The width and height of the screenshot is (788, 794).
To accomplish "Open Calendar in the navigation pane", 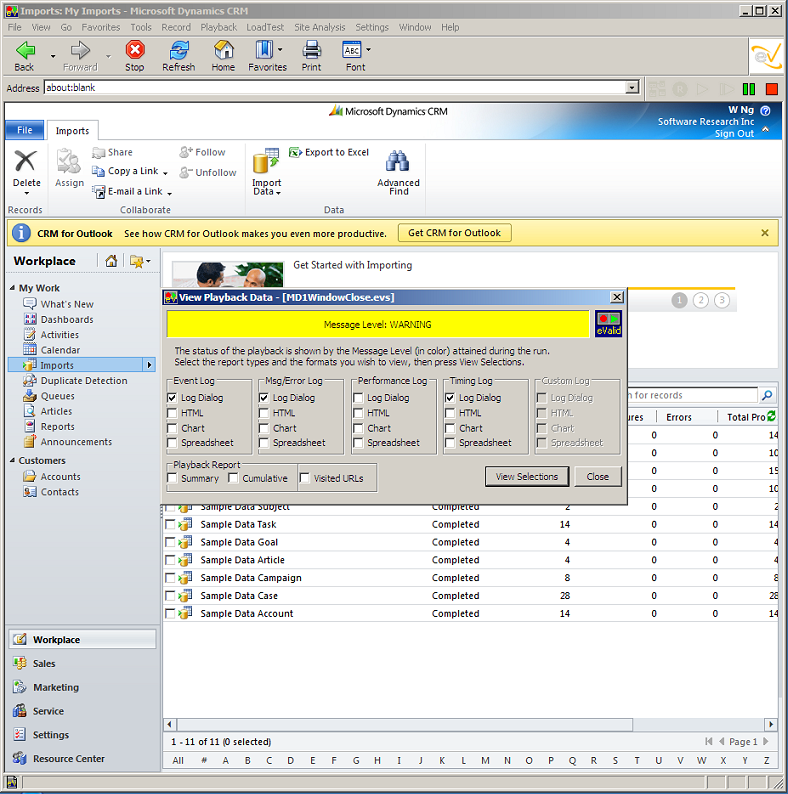I will (x=60, y=350).
